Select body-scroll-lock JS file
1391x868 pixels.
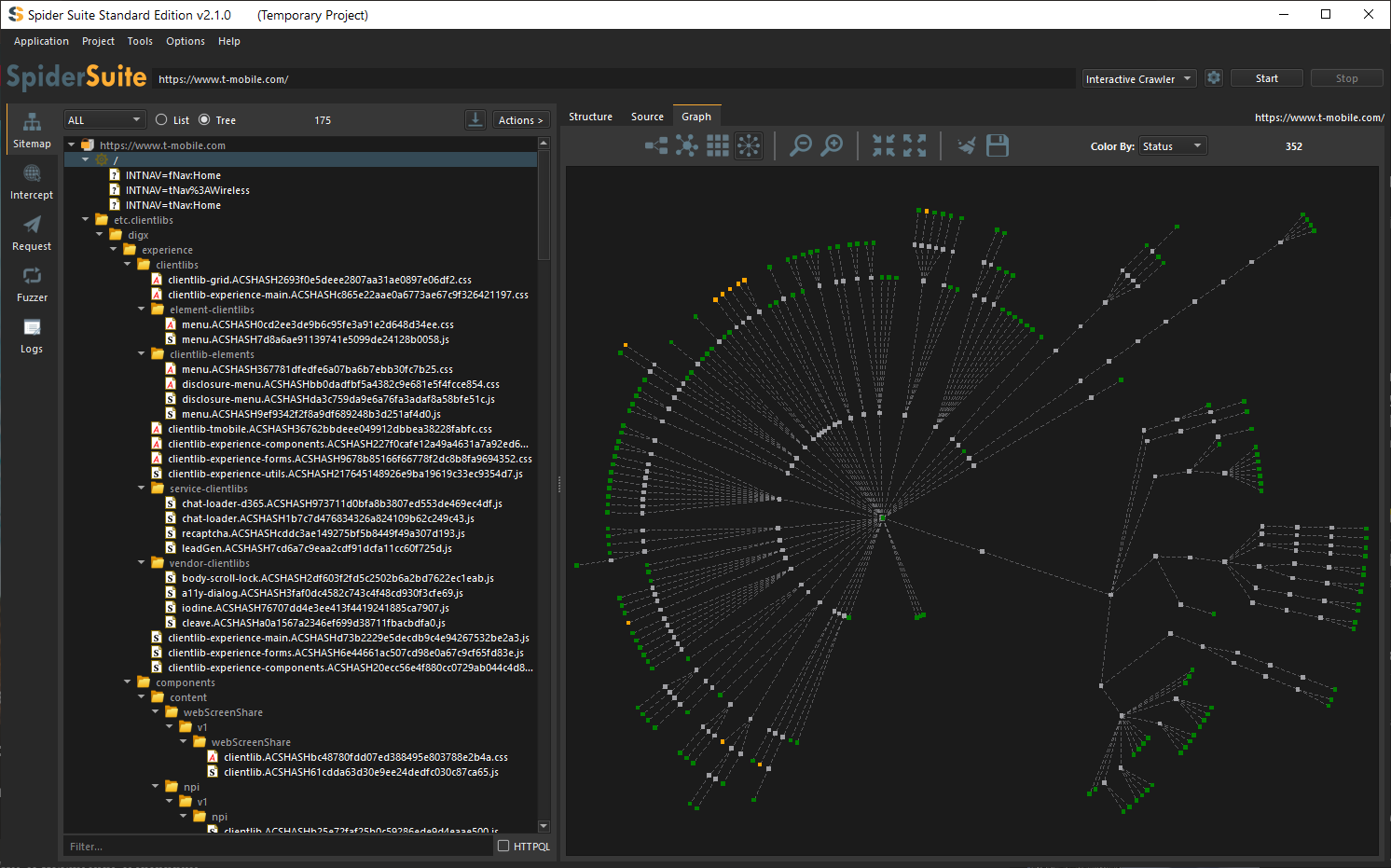pyautogui.click(x=337, y=578)
